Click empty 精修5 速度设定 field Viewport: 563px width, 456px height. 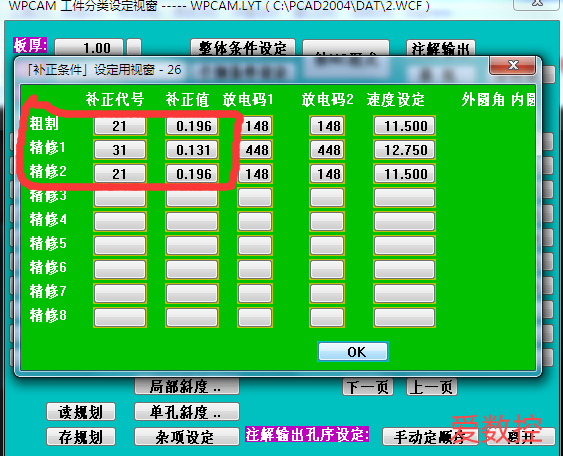[405, 246]
